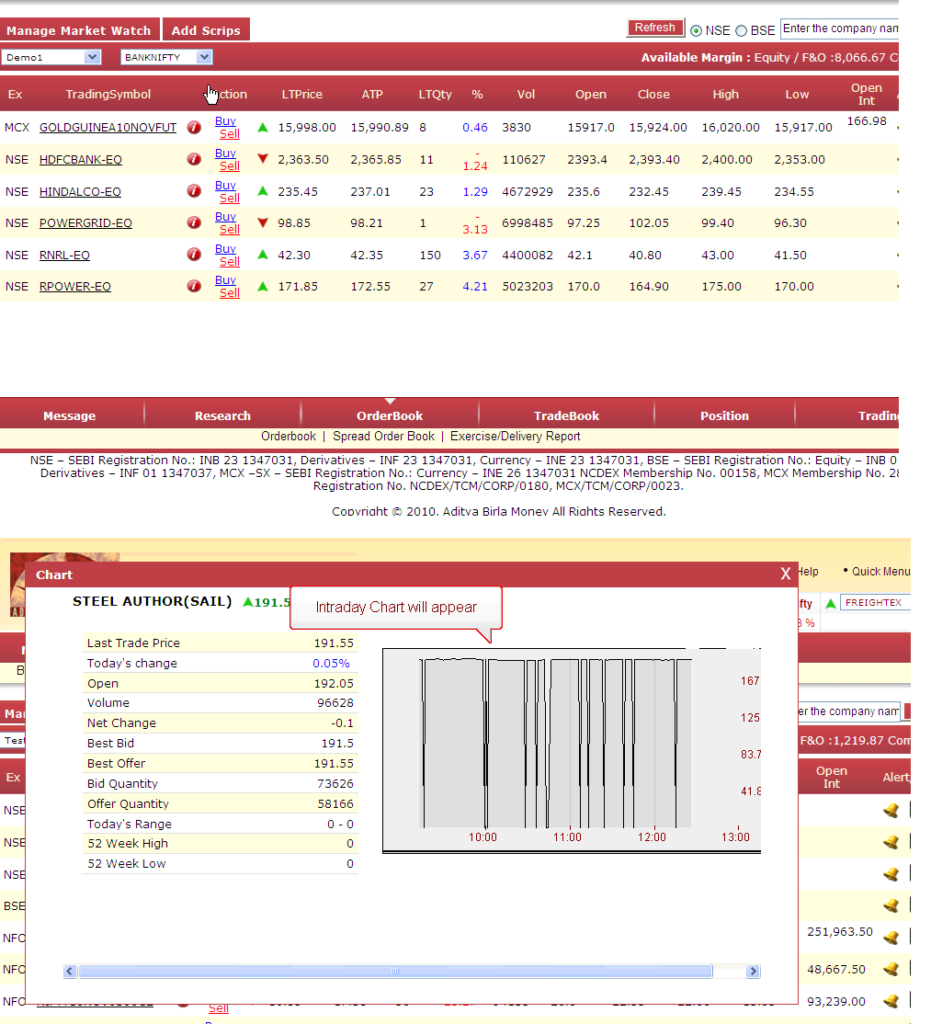The height and width of the screenshot is (1024, 931).
Task: Open the TradeBook menu
Action: pos(566,415)
